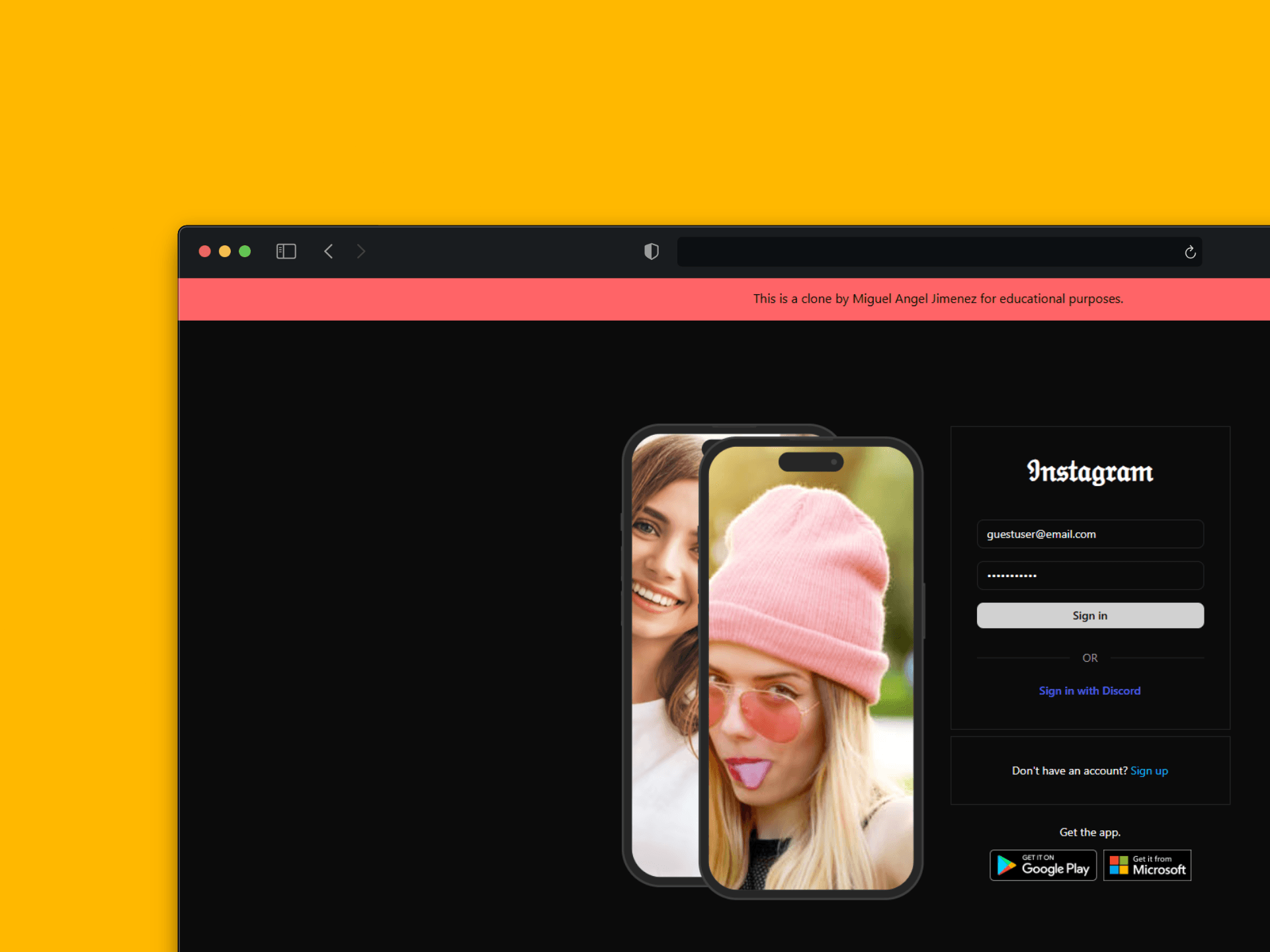Toggle the browser sidebar icon
Screen dimensions: 1270x952
point(286,251)
